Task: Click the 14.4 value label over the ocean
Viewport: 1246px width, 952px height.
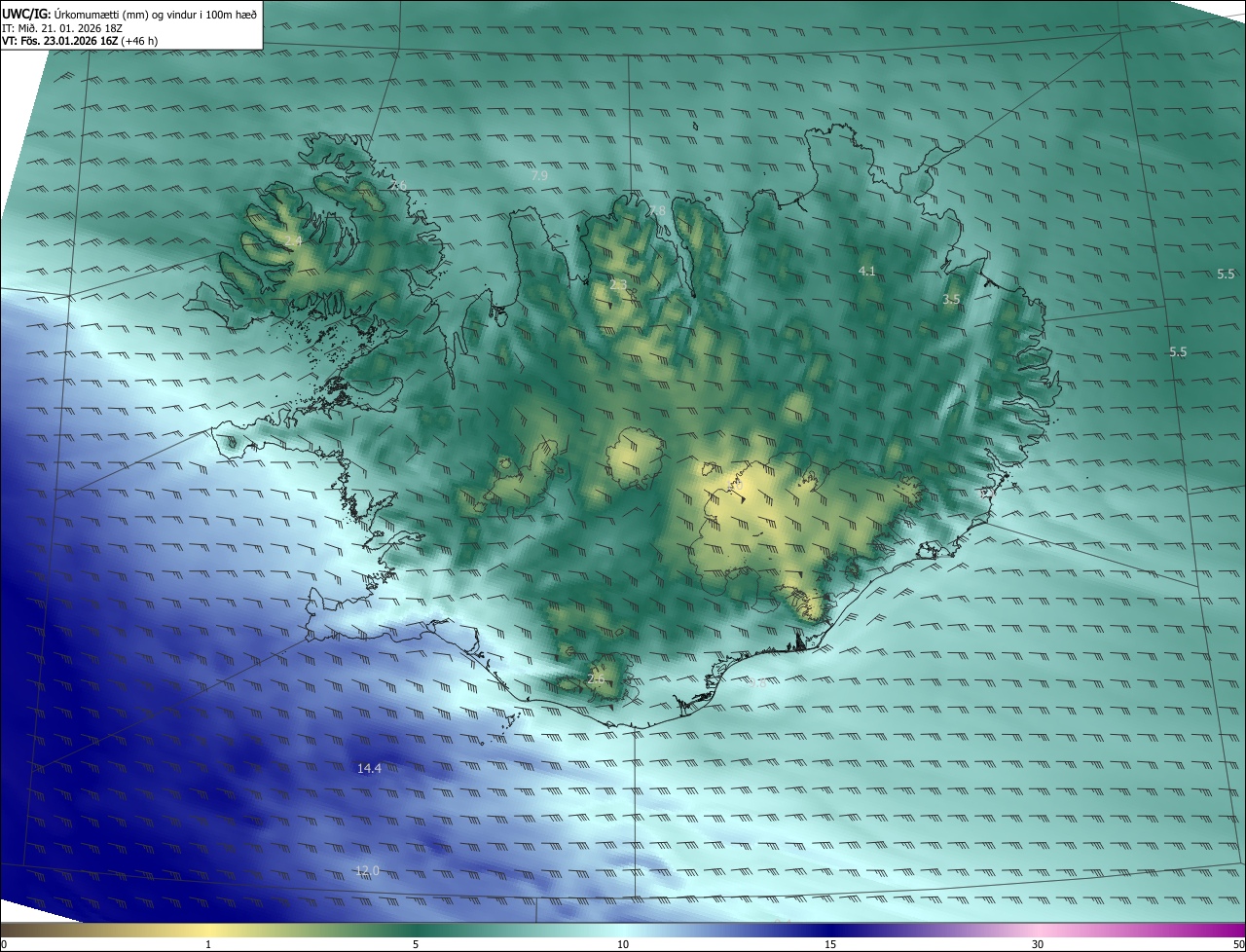Action: point(369,768)
